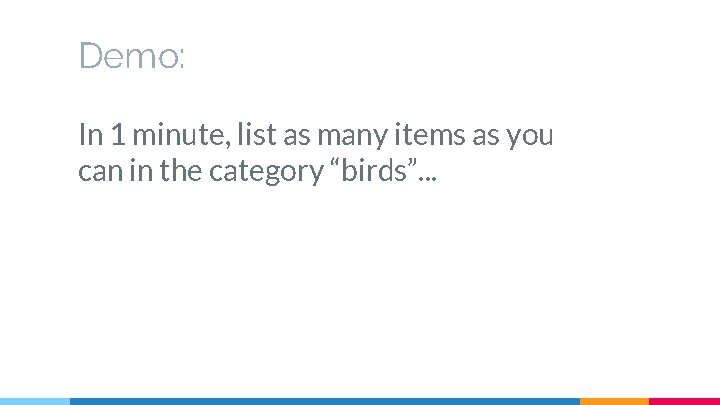This screenshot has width=720, height=405.
Task: Click the red segment of bottom bar
Action: [684, 401]
